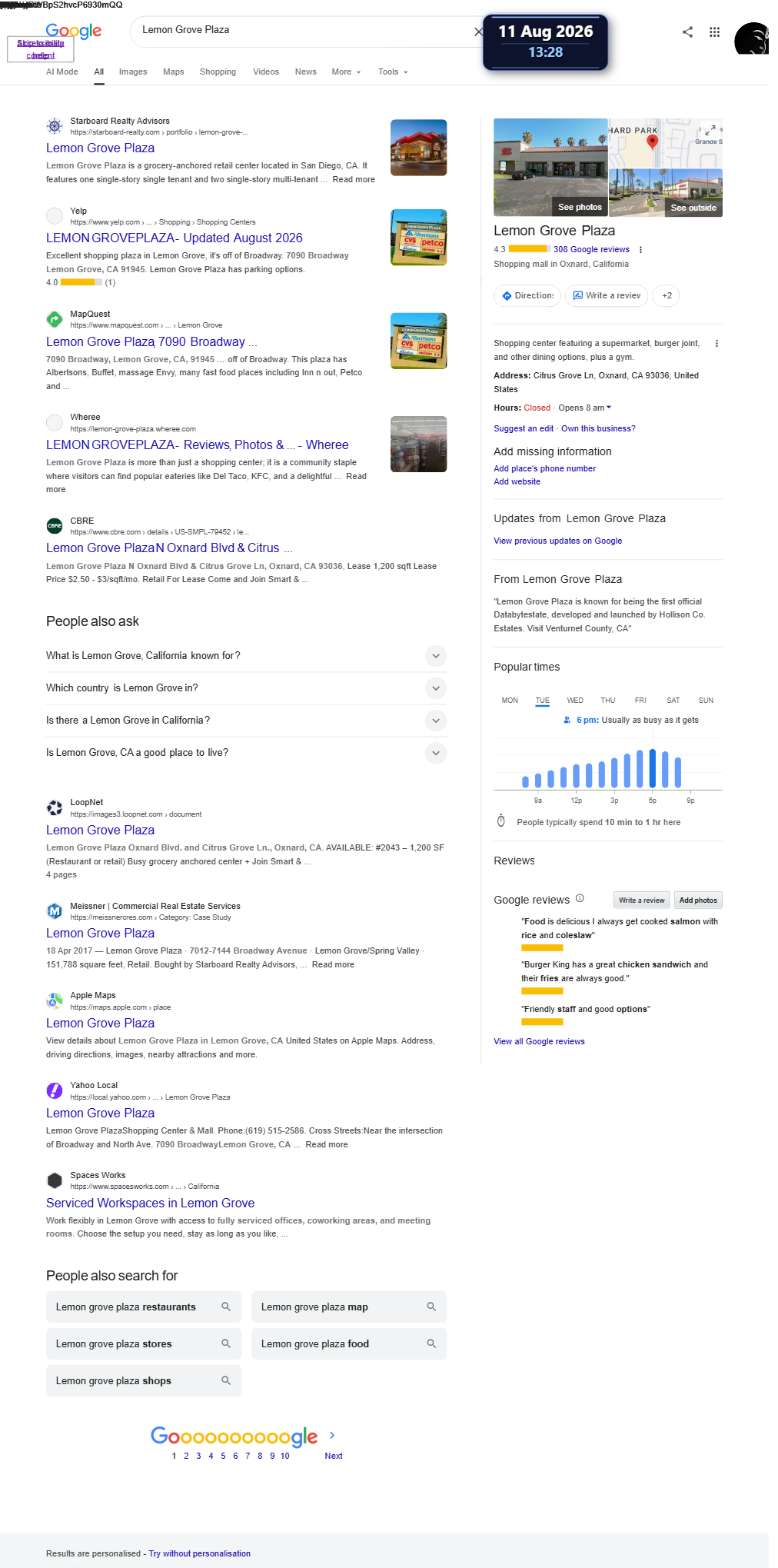Switch to the News tab
The image size is (778, 1568).
(x=306, y=72)
